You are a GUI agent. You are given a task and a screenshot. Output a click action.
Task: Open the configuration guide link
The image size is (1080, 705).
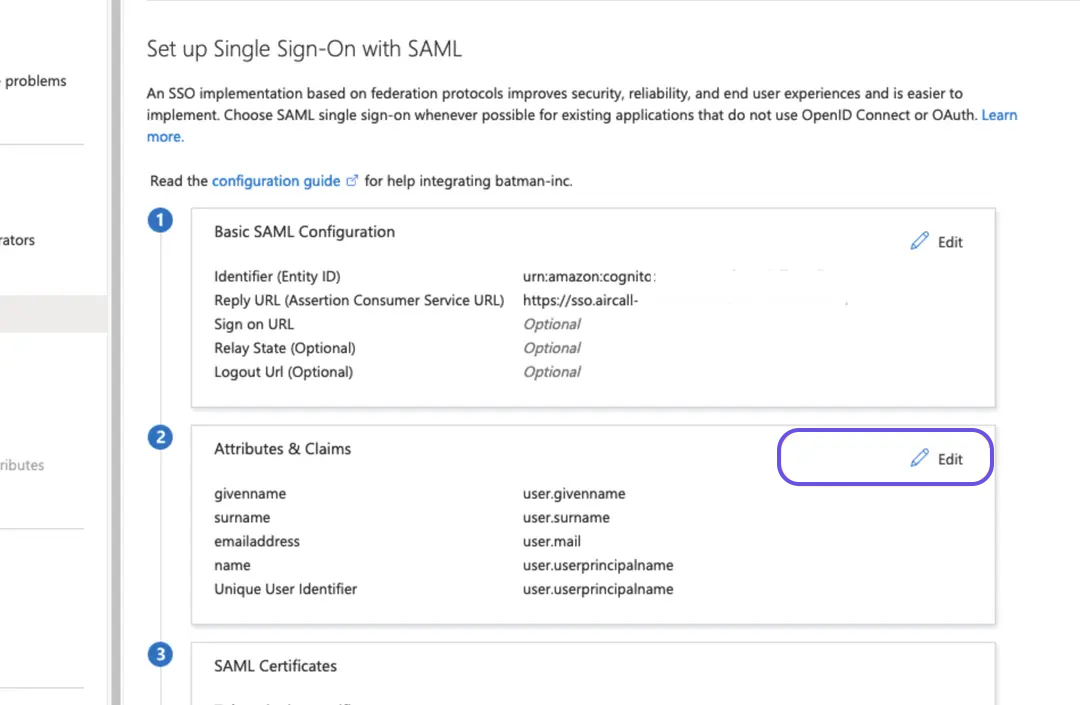pyautogui.click(x=275, y=181)
